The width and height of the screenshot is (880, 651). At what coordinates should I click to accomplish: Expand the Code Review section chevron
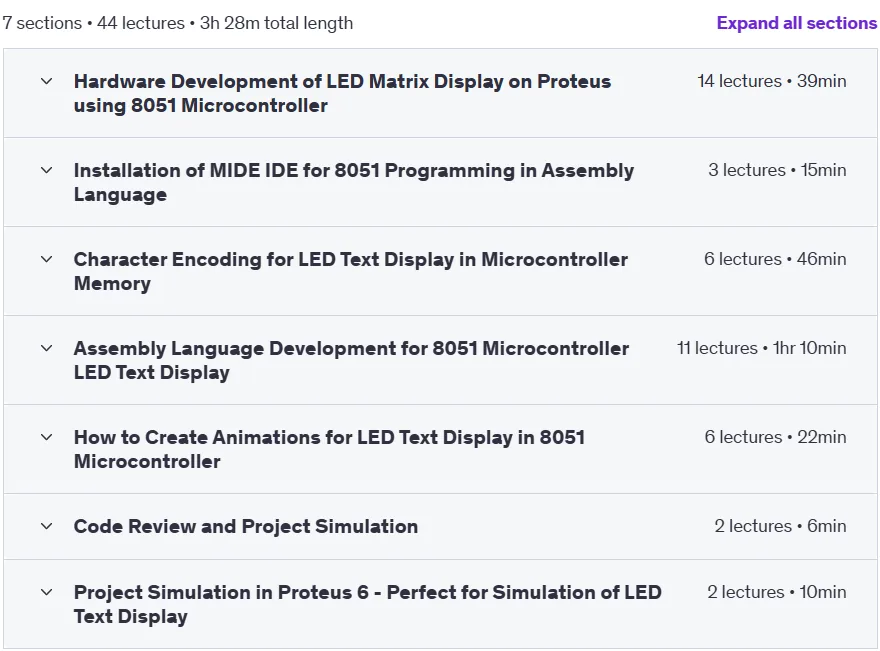click(x=47, y=526)
